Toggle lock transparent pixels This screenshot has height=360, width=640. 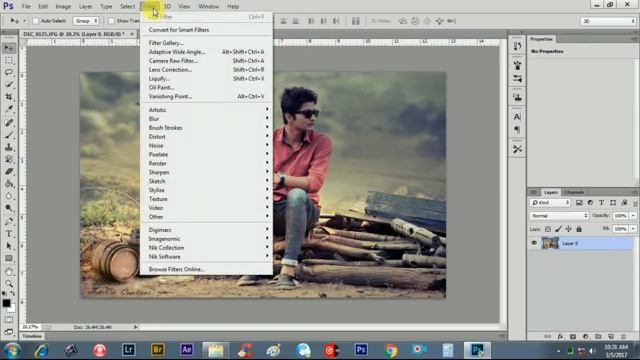(548, 229)
